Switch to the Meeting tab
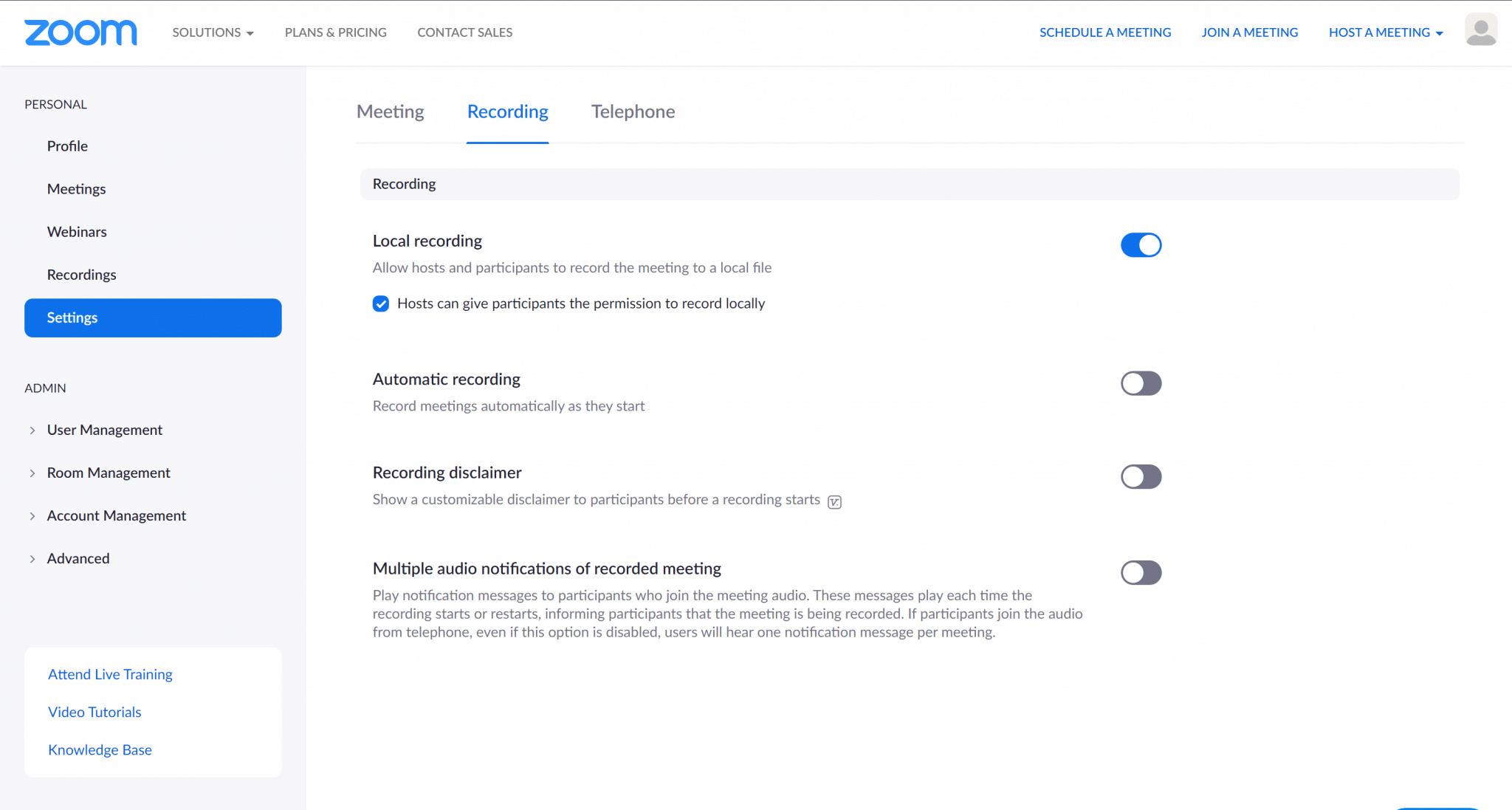The image size is (1512, 810). [x=390, y=111]
